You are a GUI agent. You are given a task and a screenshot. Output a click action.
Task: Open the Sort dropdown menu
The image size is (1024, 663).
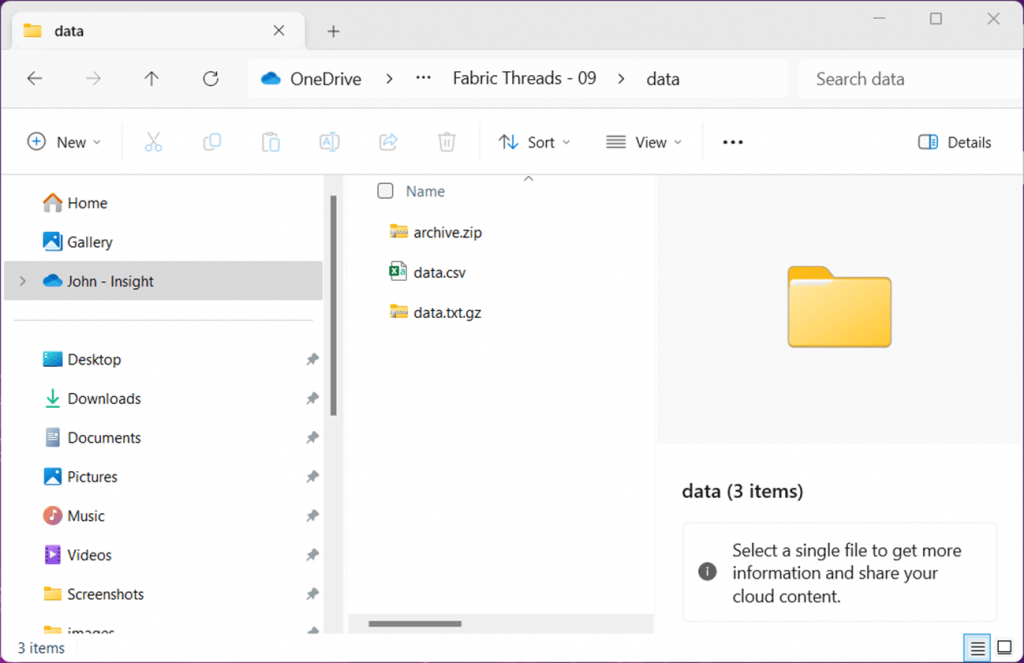pos(535,142)
